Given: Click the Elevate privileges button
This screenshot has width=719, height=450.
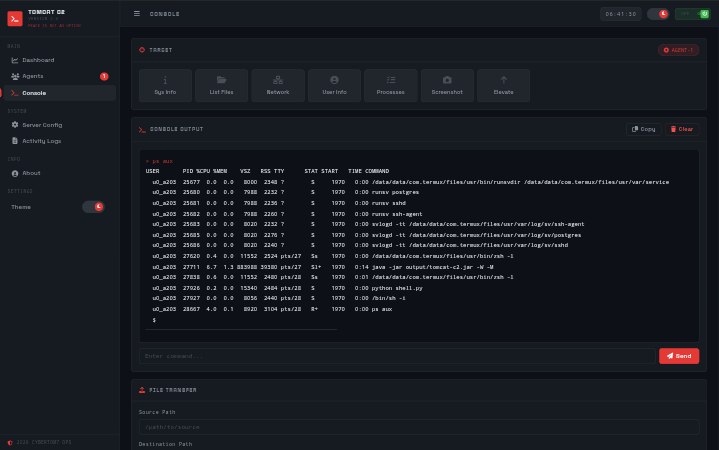Looking at the screenshot, I should coord(503,85).
